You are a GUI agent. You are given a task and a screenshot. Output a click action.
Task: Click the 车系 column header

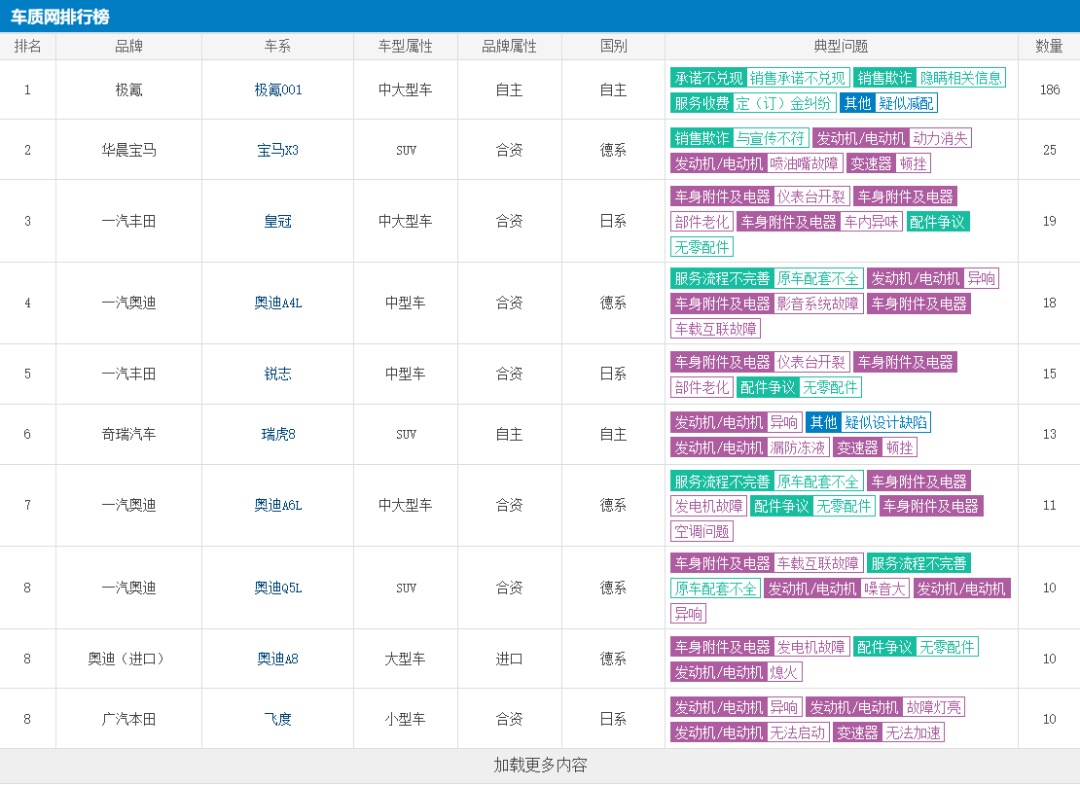click(x=278, y=46)
